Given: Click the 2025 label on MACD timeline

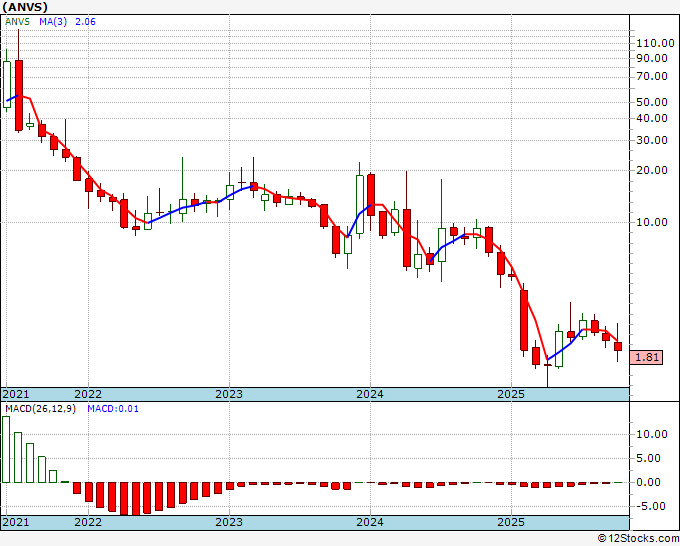Looking at the screenshot, I should pos(511,522).
